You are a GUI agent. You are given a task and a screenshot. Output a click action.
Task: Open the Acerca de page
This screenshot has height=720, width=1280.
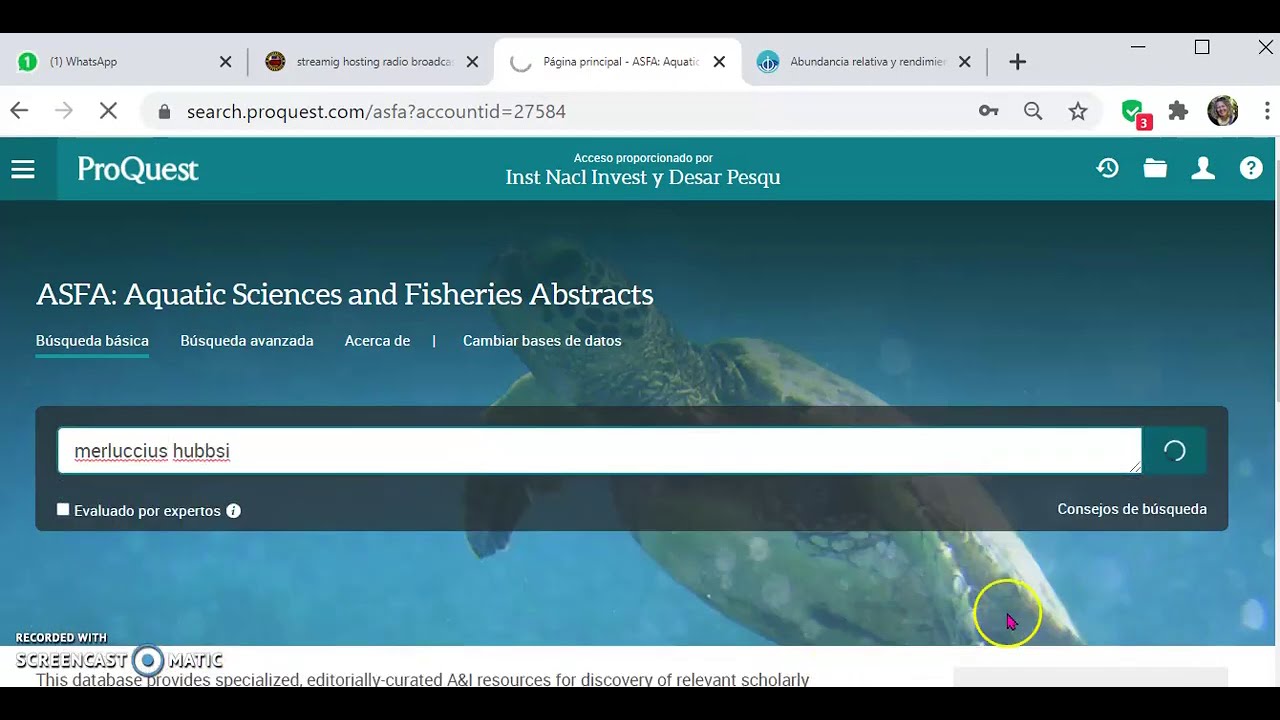coord(377,341)
